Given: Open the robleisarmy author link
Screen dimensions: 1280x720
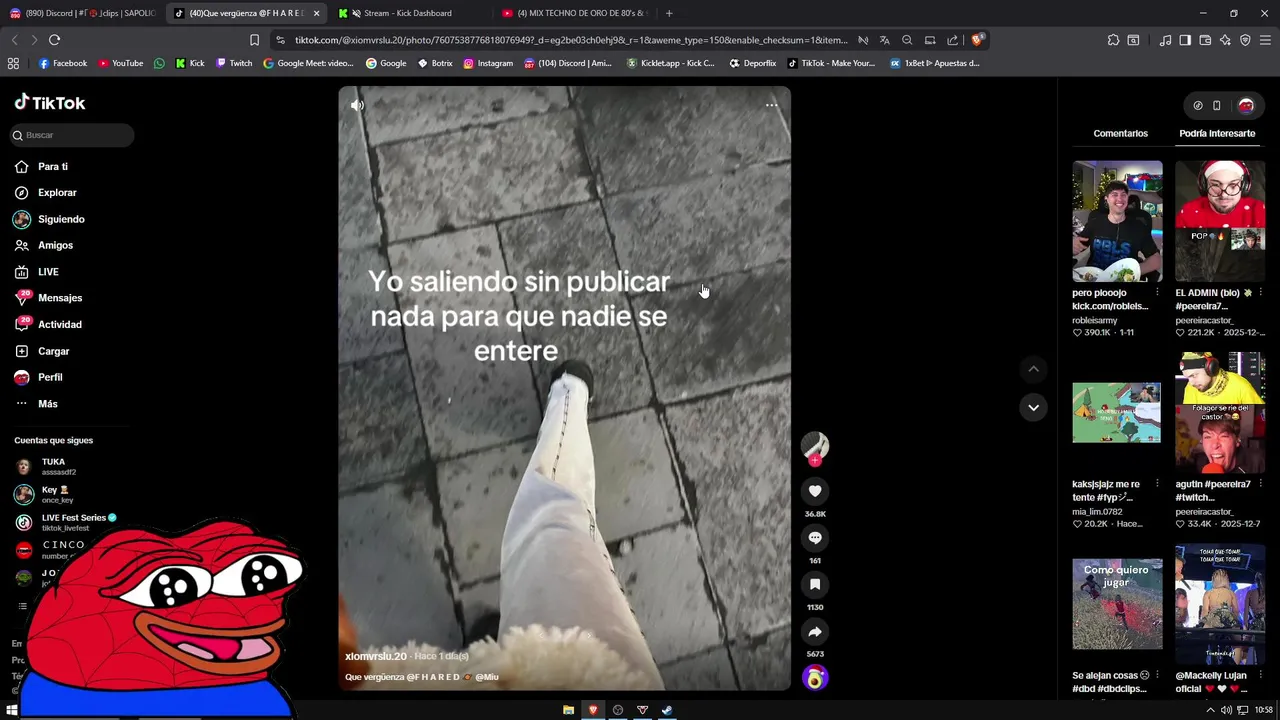Looking at the screenshot, I should click(1095, 320).
